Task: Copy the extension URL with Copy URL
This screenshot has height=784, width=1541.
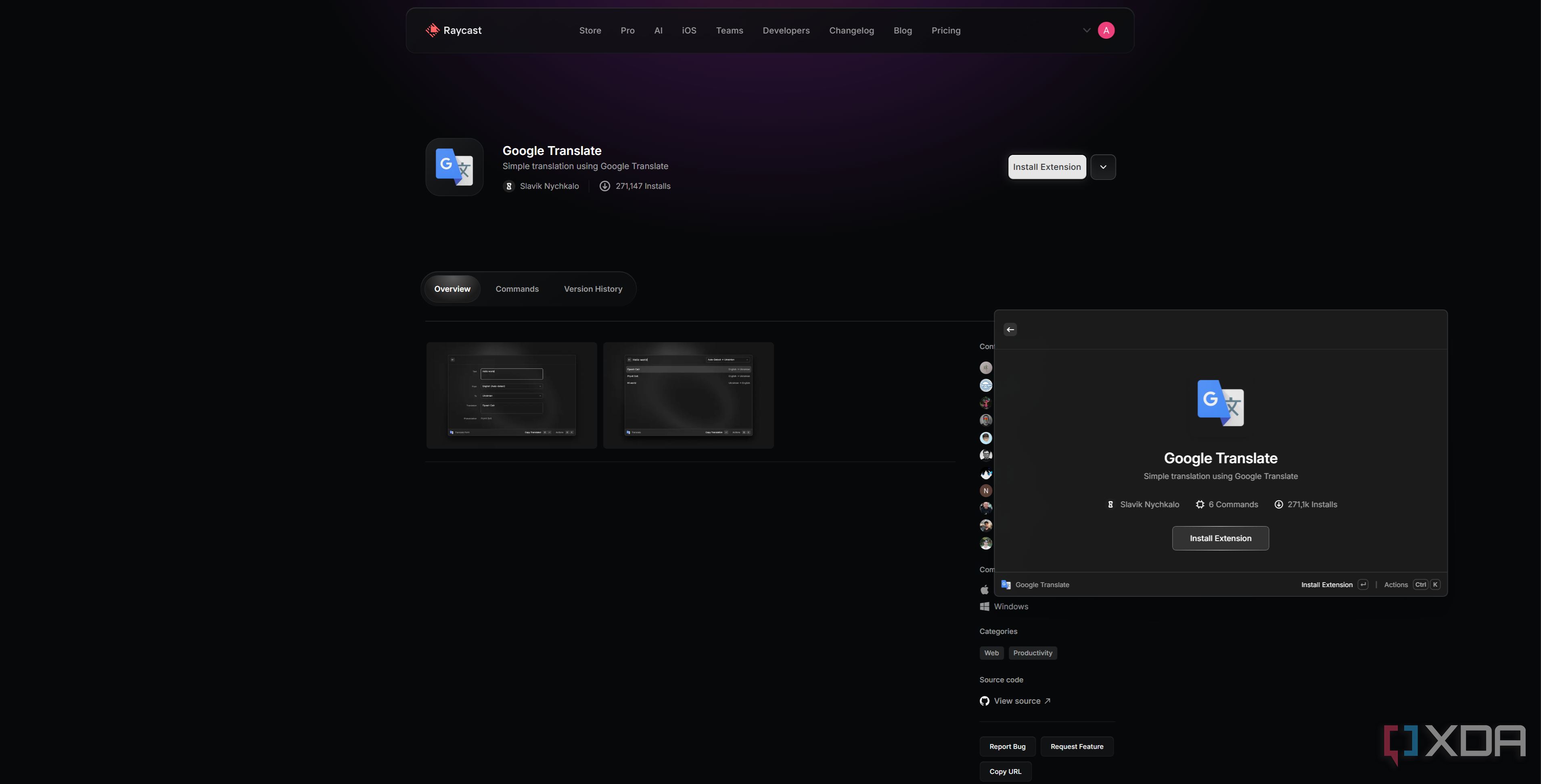Action: [1006, 771]
